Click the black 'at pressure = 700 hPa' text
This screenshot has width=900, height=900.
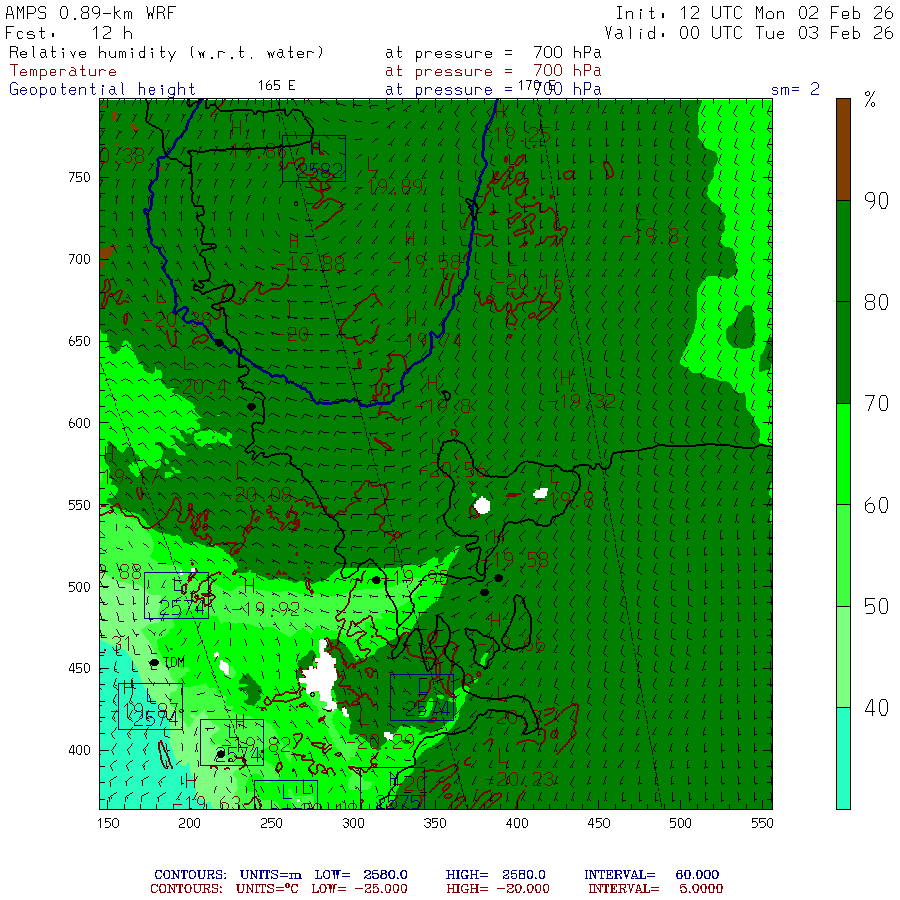coord(493,53)
